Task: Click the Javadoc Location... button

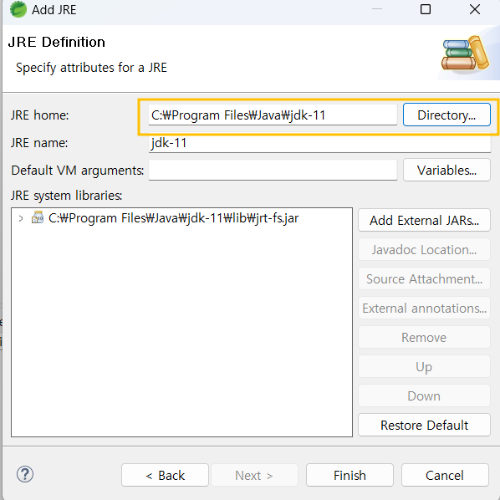Action: tap(424, 250)
